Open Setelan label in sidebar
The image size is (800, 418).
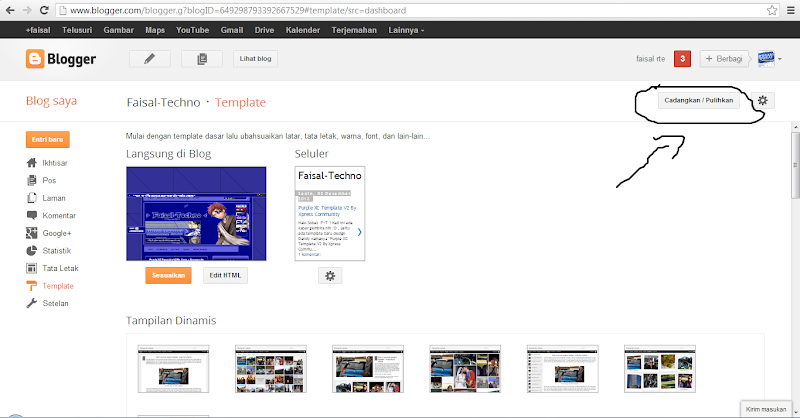56,303
